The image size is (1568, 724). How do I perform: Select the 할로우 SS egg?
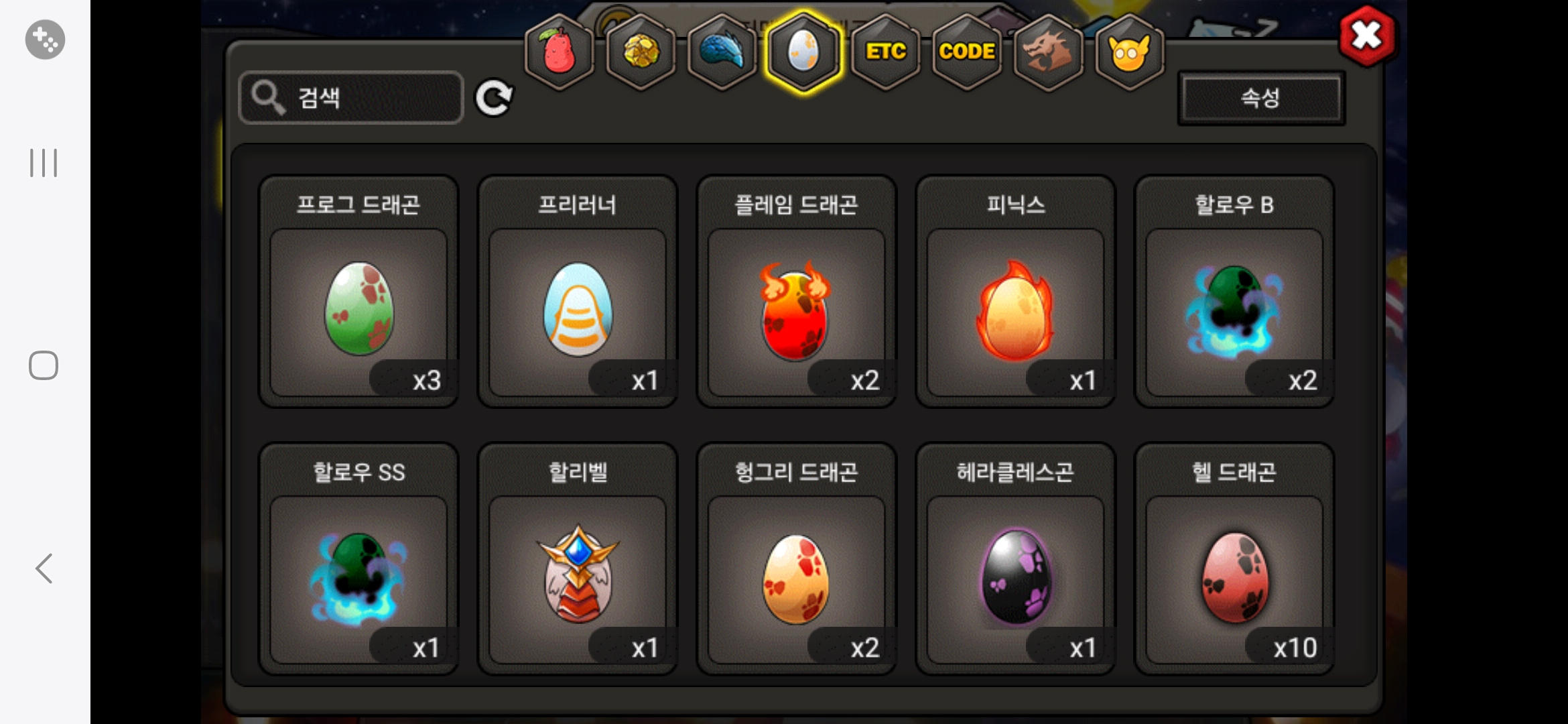click(358, 558)
